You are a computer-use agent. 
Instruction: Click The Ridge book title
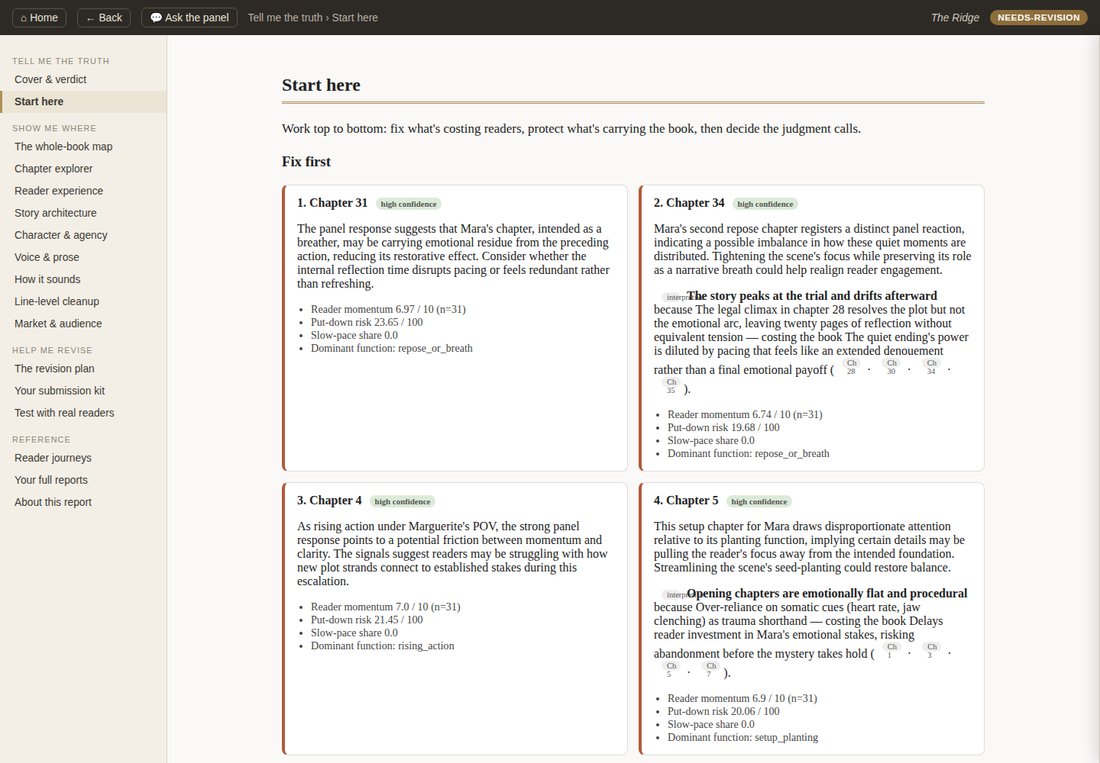[954, 18]
